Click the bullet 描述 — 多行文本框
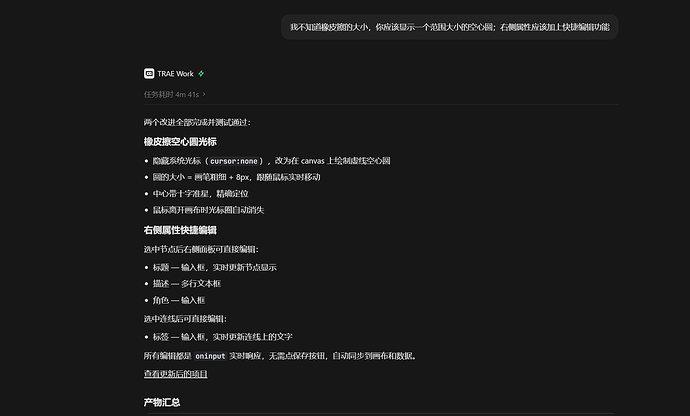Screen dimensions: 690x416 pyautogui.click(x=187, y=283)
